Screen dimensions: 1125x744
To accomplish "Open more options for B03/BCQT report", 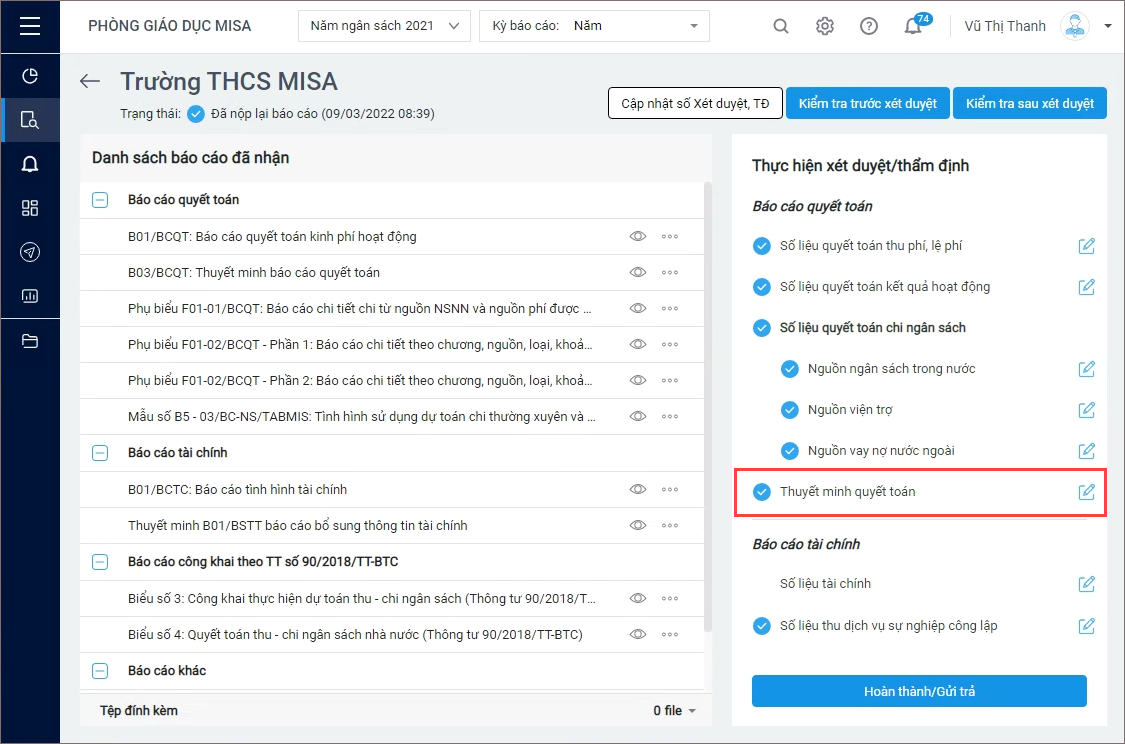I will click(670, 273).
